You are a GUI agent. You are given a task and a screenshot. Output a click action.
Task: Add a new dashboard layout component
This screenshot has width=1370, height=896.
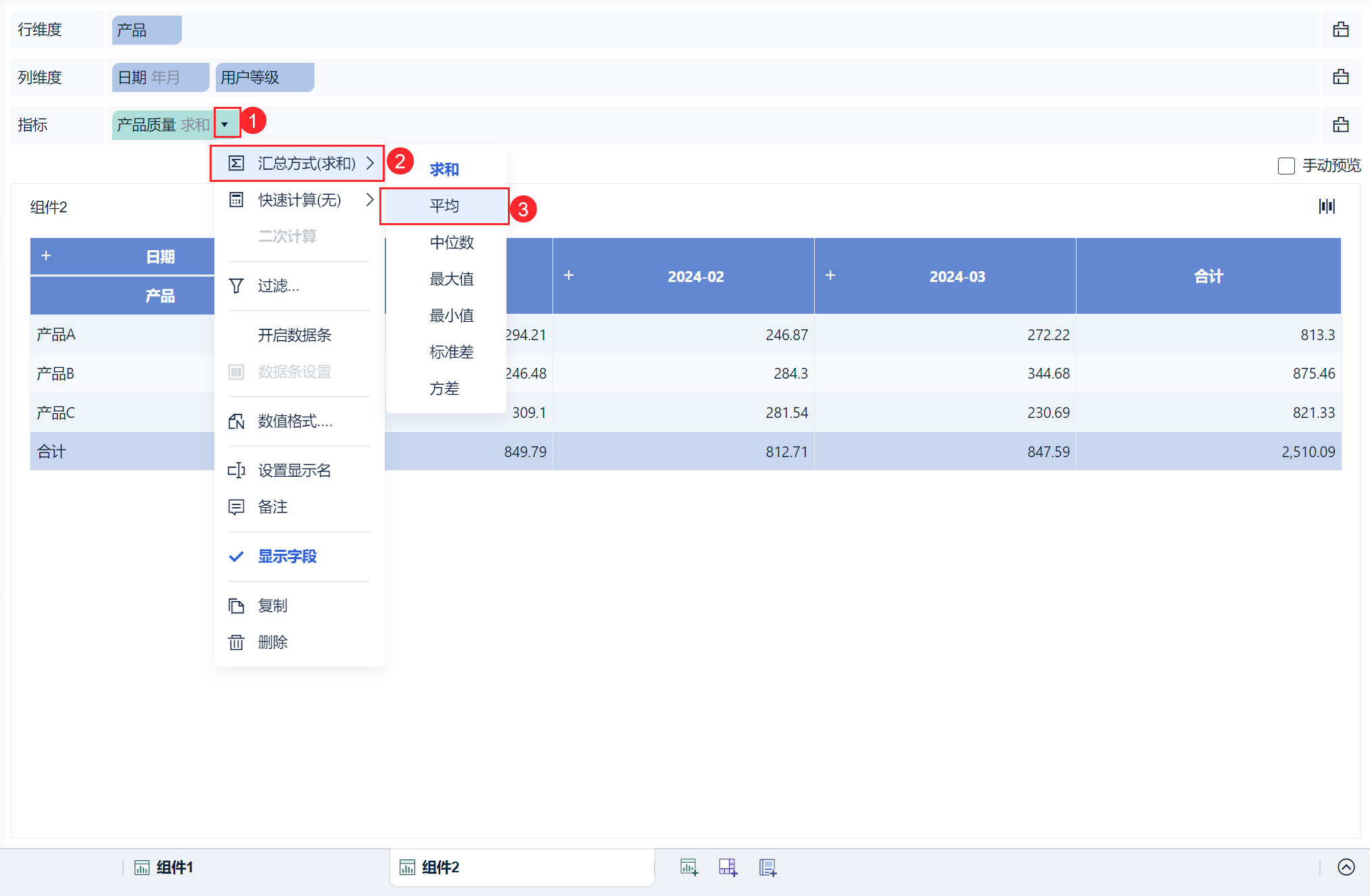point(728,867)
